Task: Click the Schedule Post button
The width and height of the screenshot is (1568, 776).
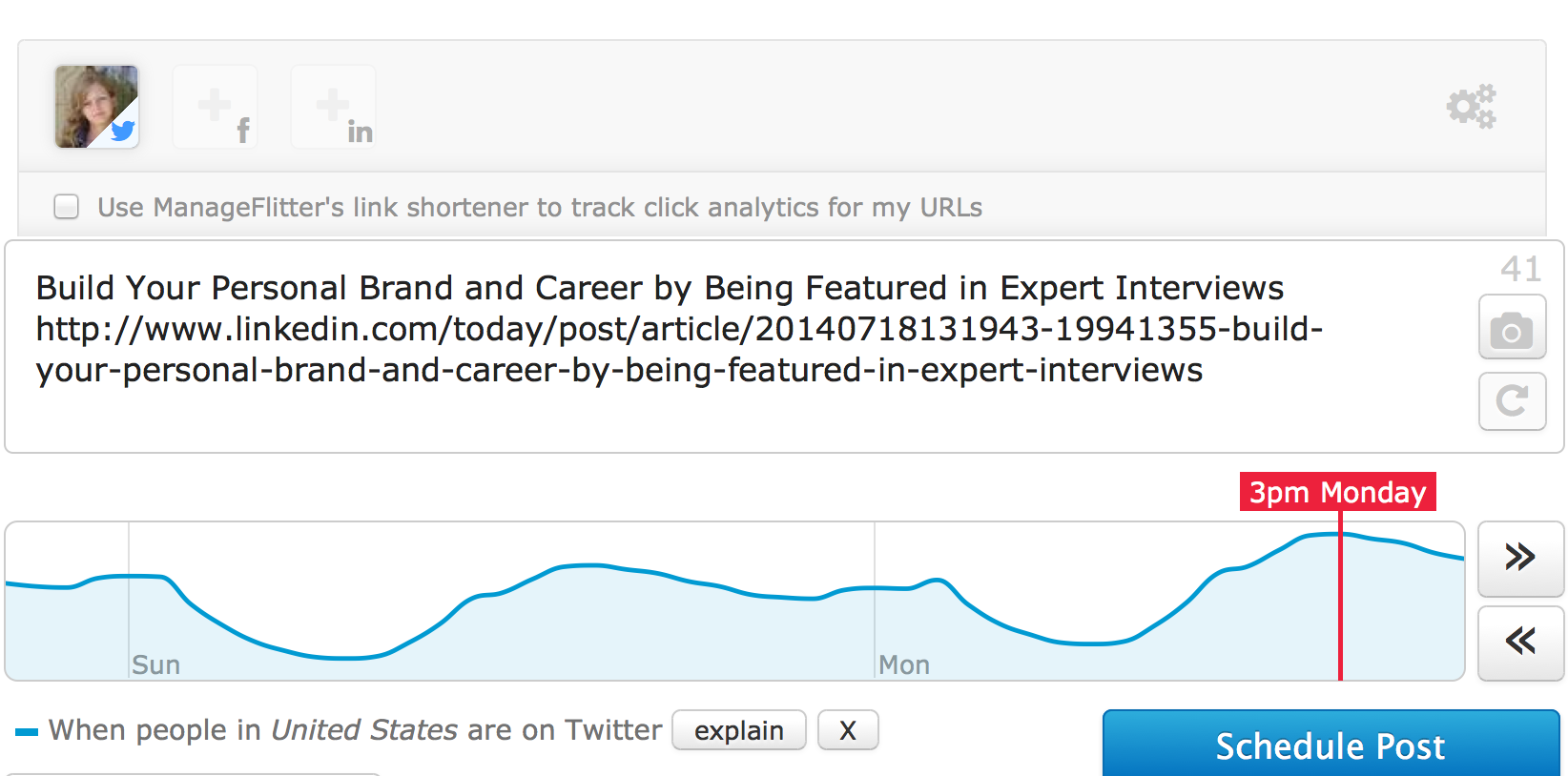Action: point(1331,745)
